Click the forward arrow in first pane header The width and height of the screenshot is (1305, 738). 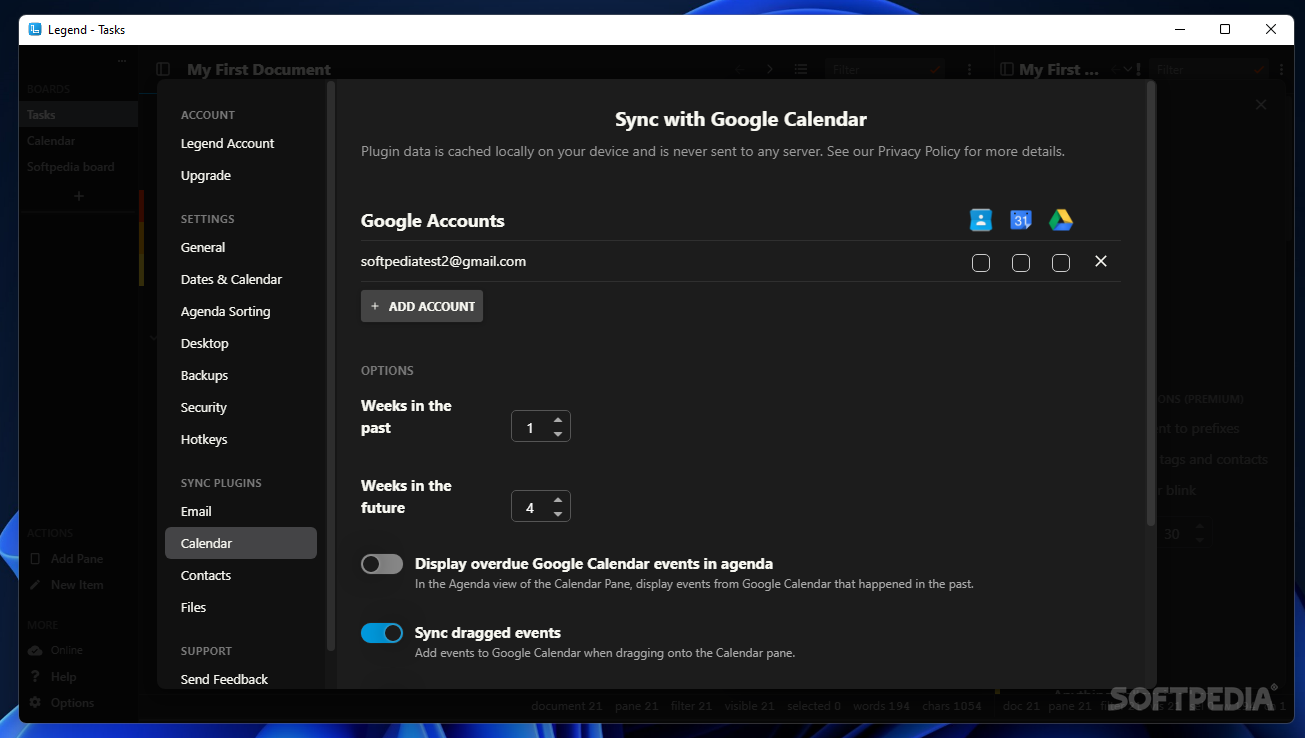770,69
